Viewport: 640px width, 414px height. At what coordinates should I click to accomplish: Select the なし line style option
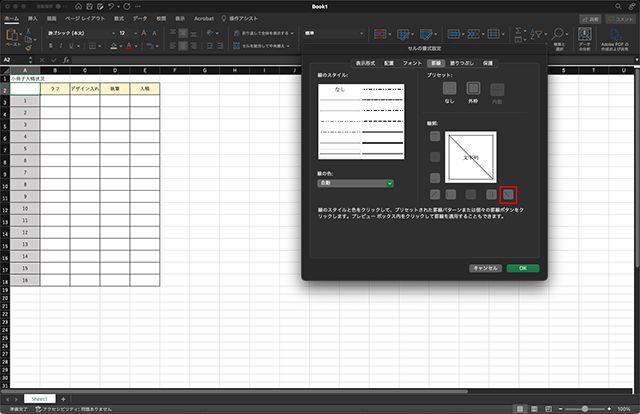[x=339, y=90]
